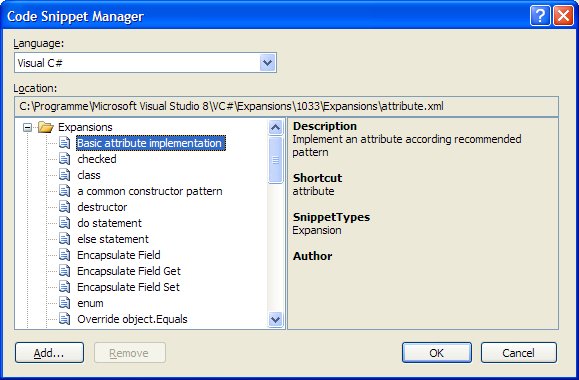Click the OK button
The height and width of the screenshot is (380, 579).
pos(436,353)
